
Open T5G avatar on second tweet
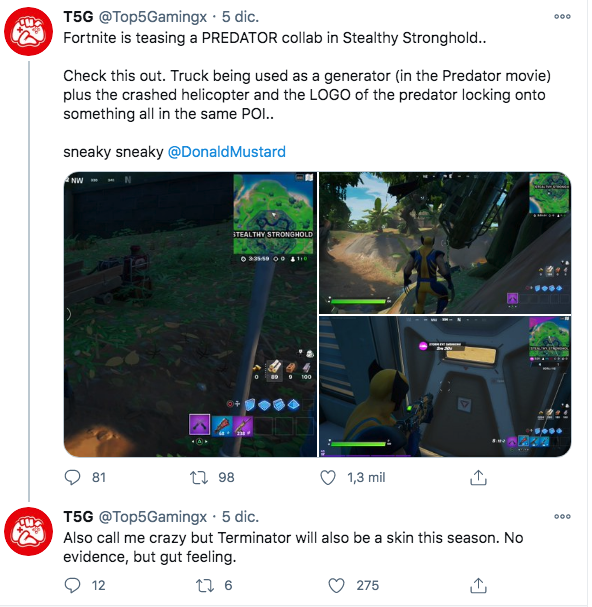pyautogui.click(x=28, y=532)
